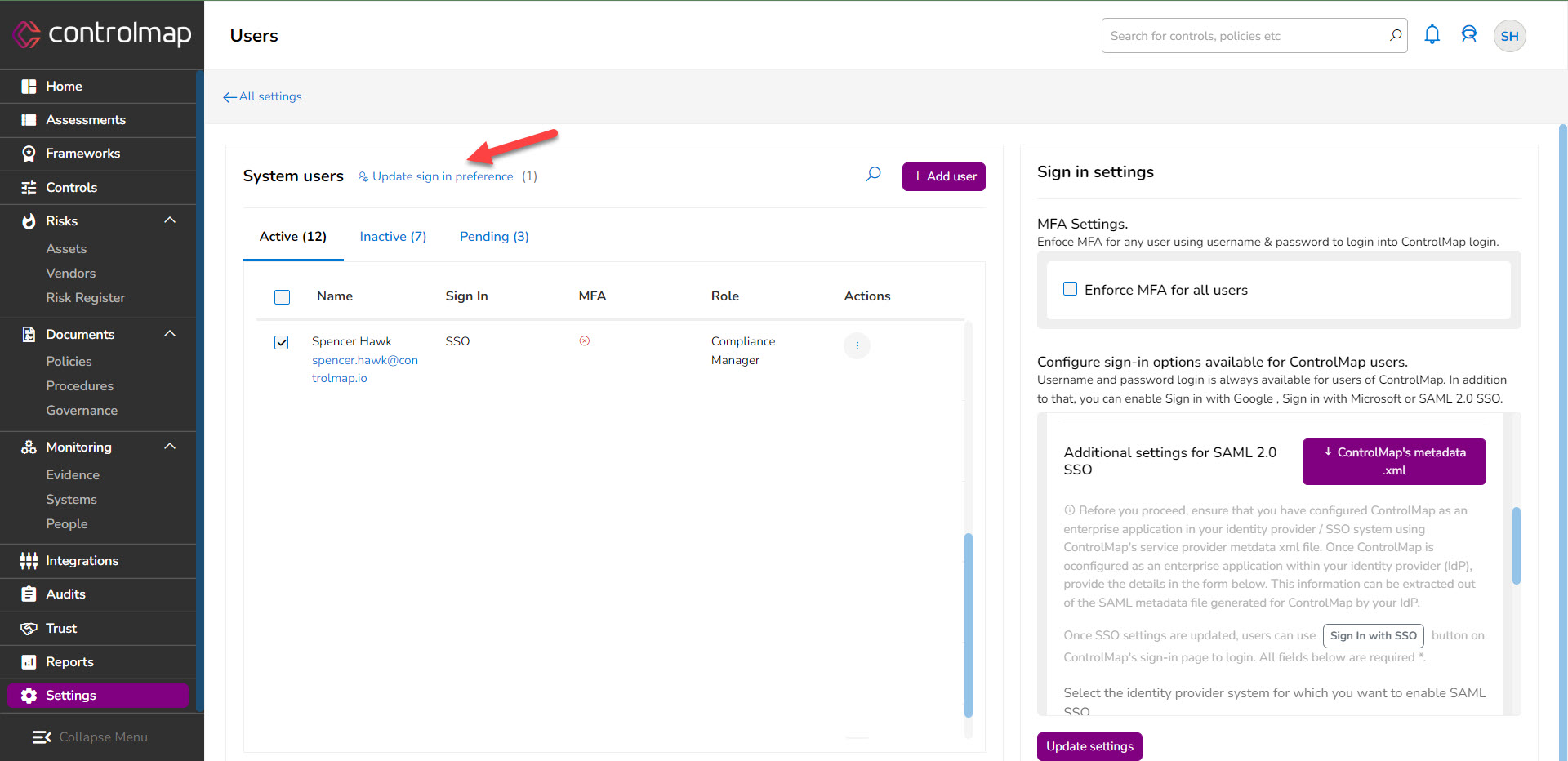Click the Update settings button
The image size is (1568, 761).
tap(1089, 746)
